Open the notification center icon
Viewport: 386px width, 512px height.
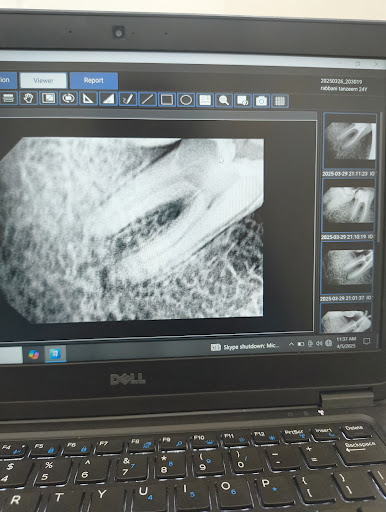[x=367, y=341]
